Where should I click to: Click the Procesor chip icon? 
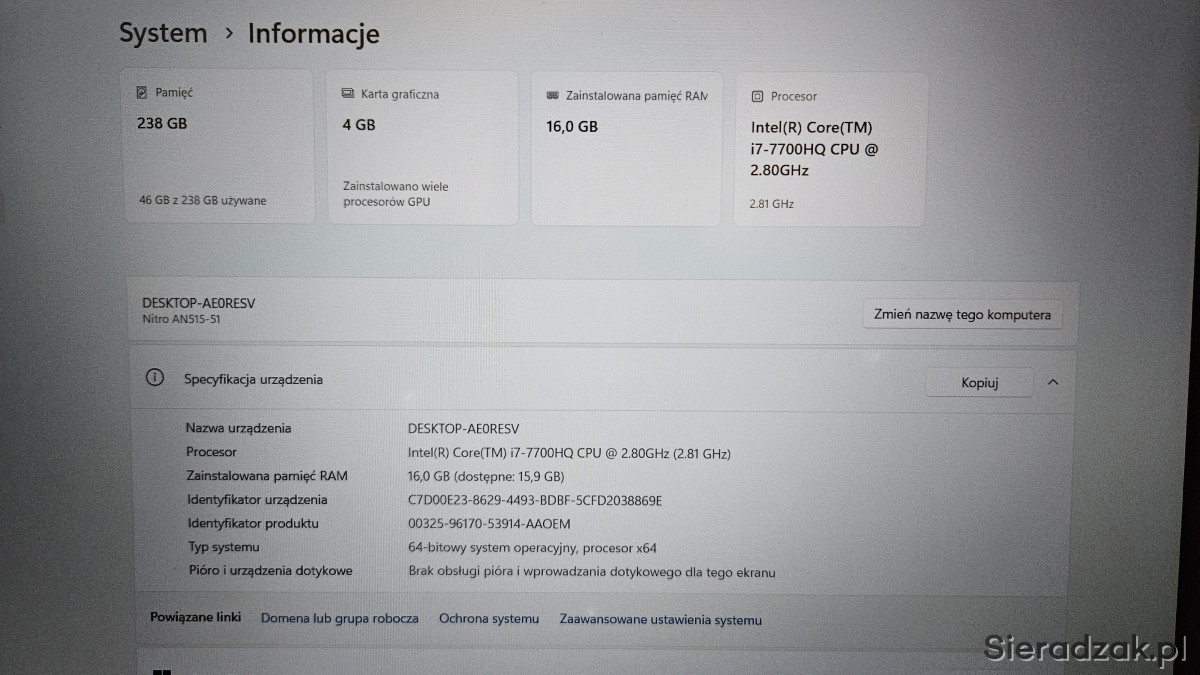pyautogui.click(x=757, y=97)
